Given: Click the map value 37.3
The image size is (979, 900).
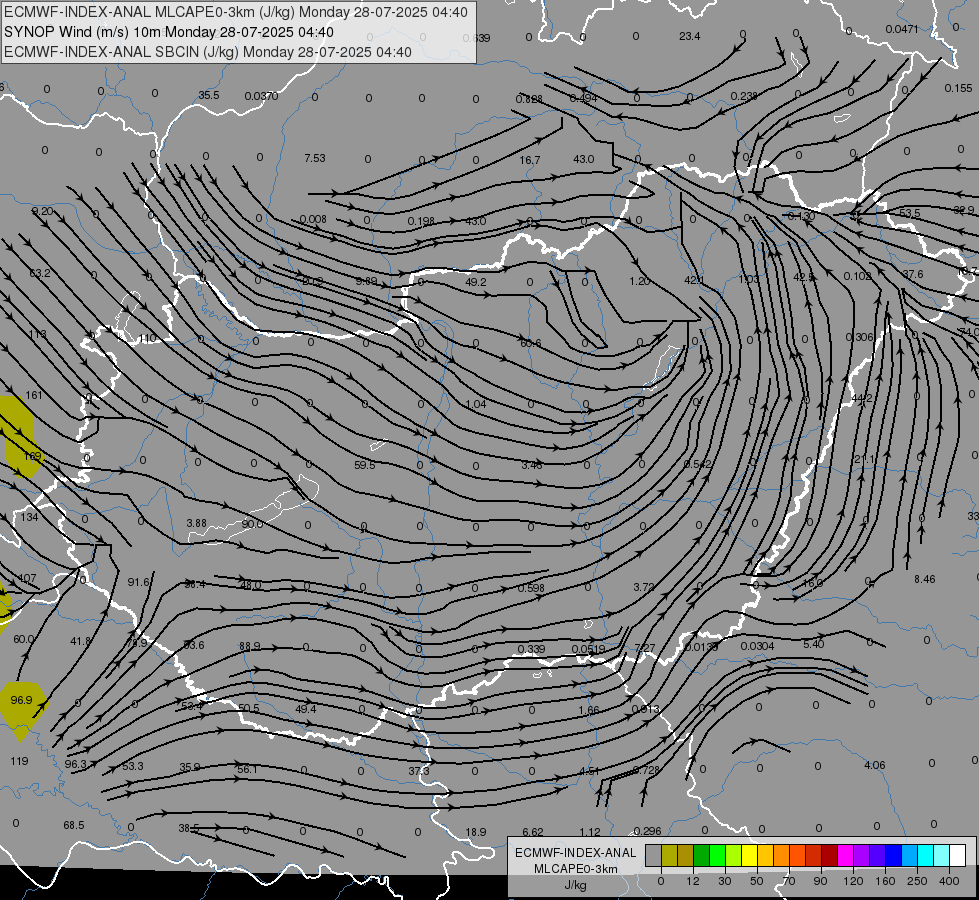Looking at the screenshot, I should (419, 771).
